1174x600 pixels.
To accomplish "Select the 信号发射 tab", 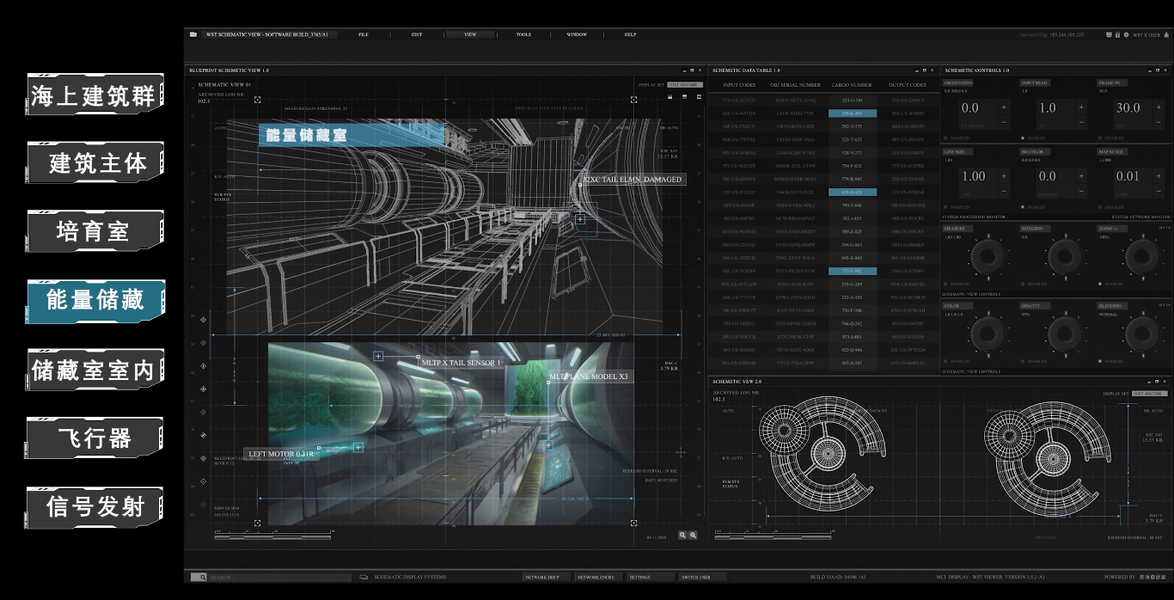I will [95, 507].
